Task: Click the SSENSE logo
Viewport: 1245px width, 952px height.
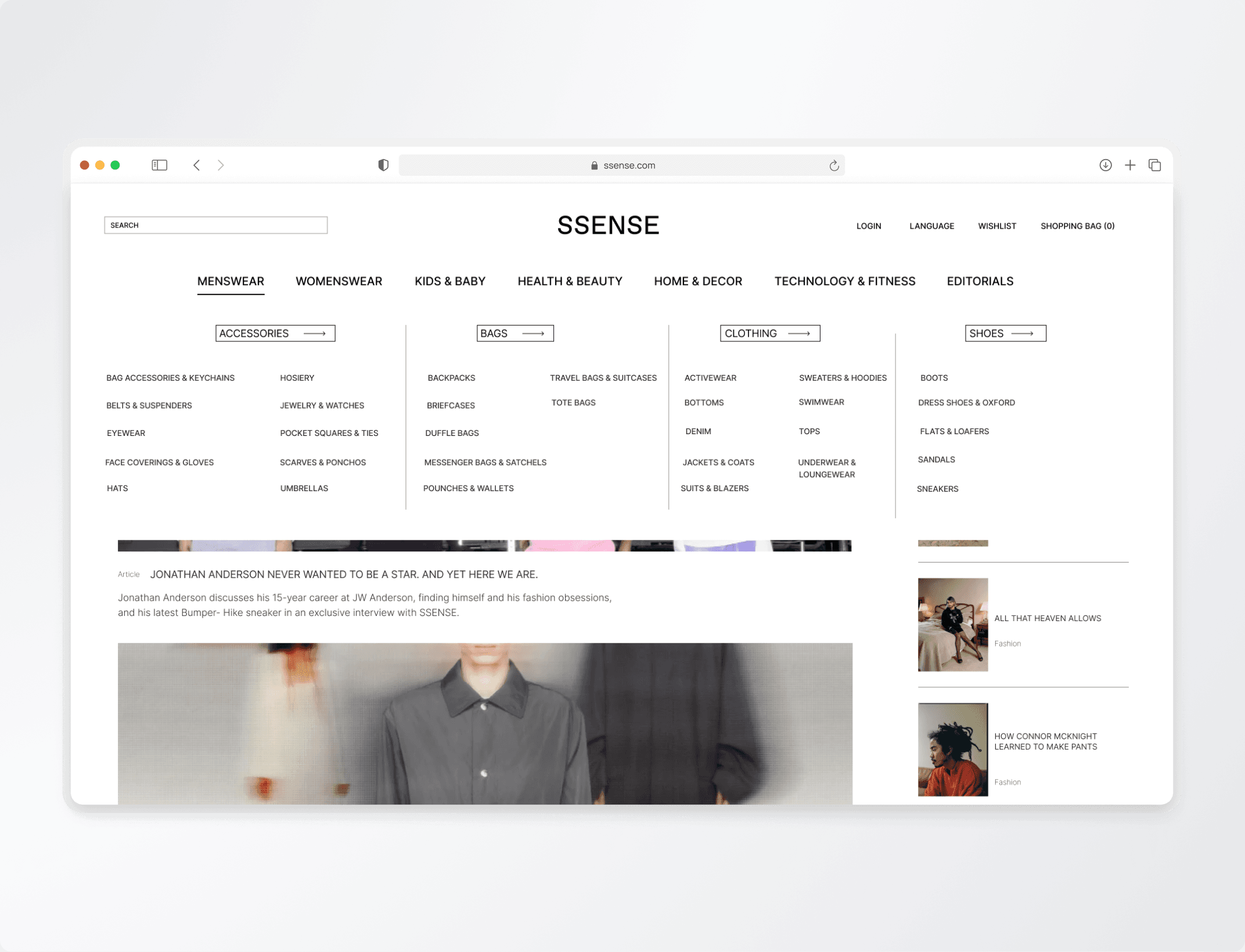Action: click(608, 225)
